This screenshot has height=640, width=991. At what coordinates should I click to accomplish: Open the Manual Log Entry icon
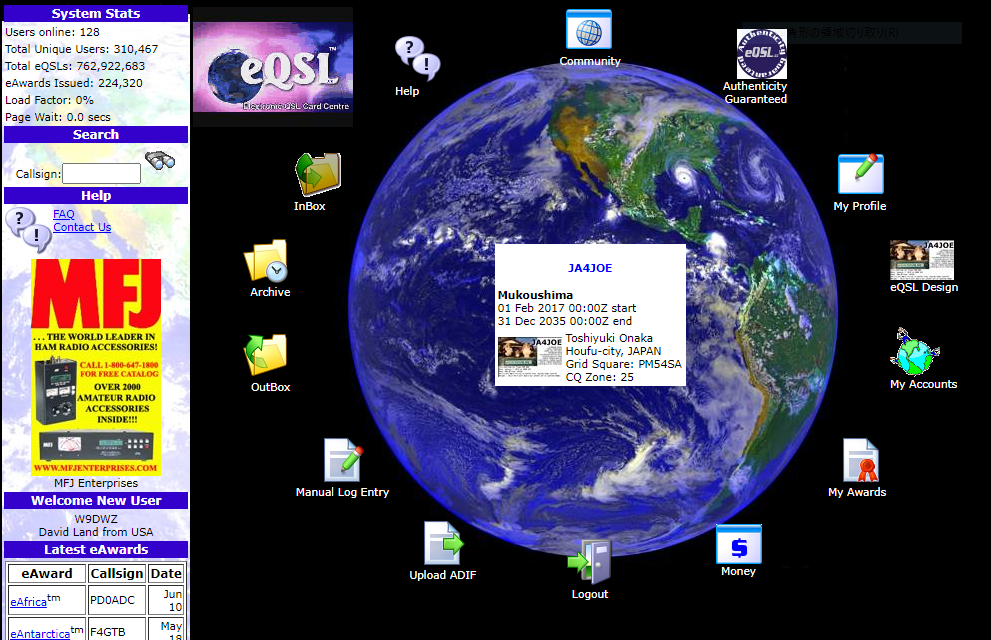(x=344, y=460)
